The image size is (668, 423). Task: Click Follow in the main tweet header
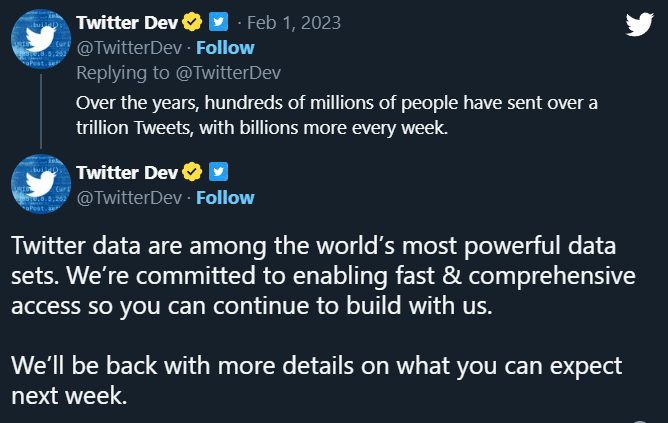(225, 198)
